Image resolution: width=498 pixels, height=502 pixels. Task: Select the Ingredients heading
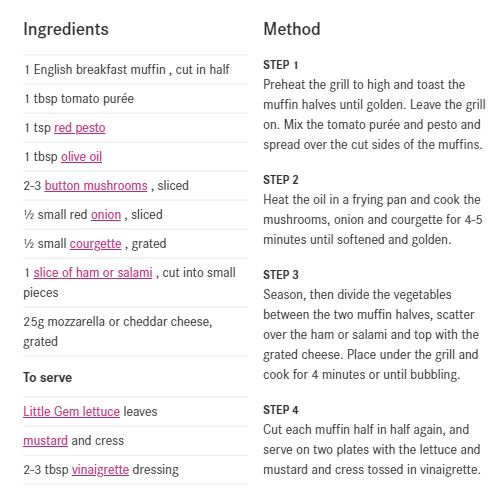pos(66,29)
